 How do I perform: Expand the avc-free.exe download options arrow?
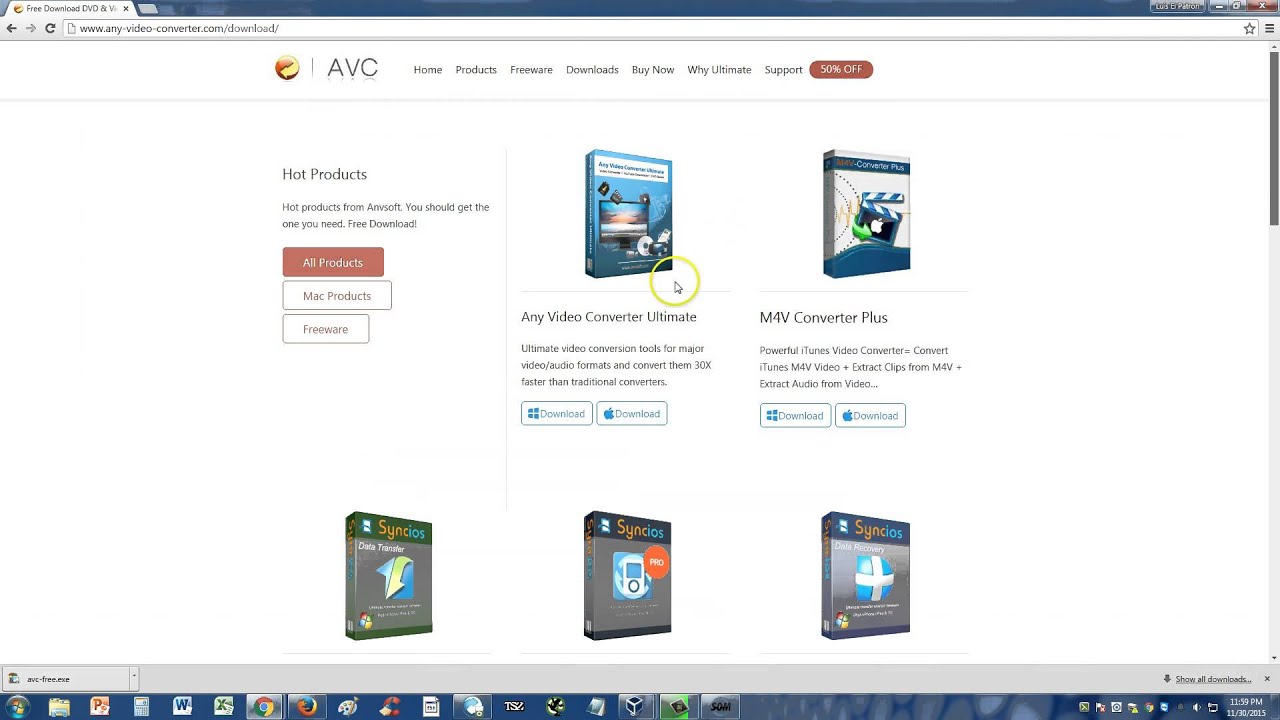[133, 679]
